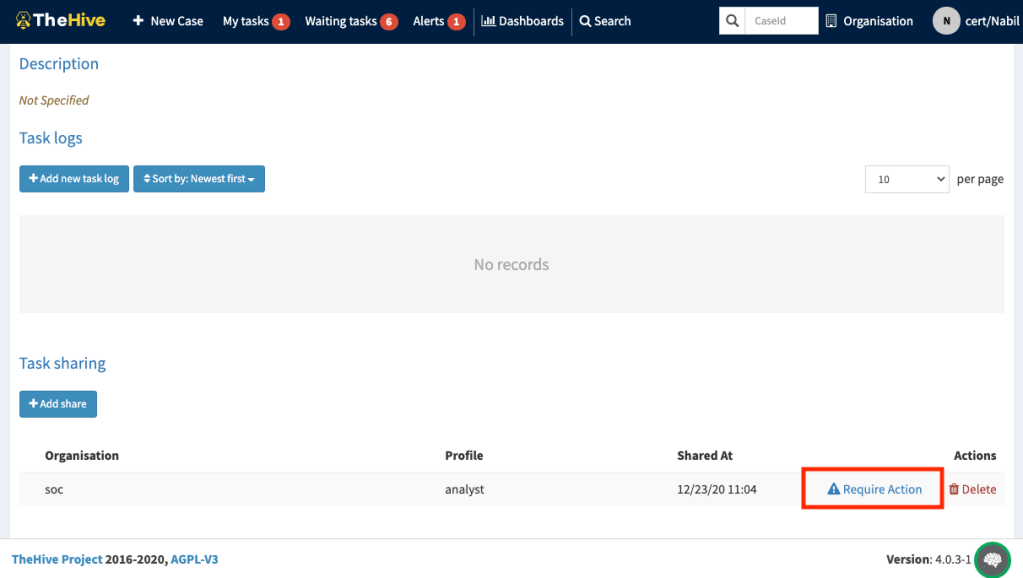Expand the per page count selector
Viewport: 1023px width, 578px height.
click(906, 179)
